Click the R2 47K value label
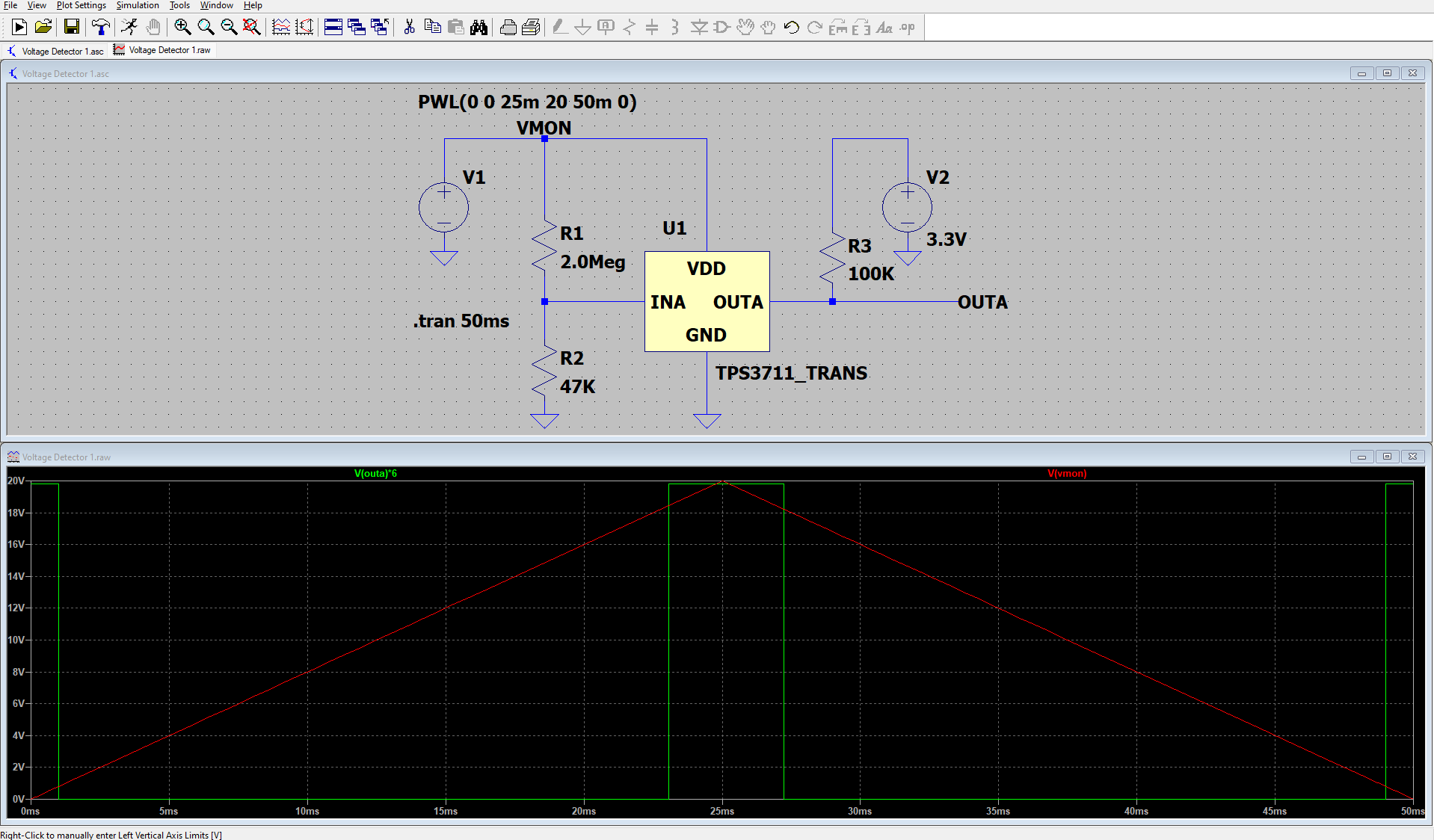 pyautogui.click(x=577, y=386)
